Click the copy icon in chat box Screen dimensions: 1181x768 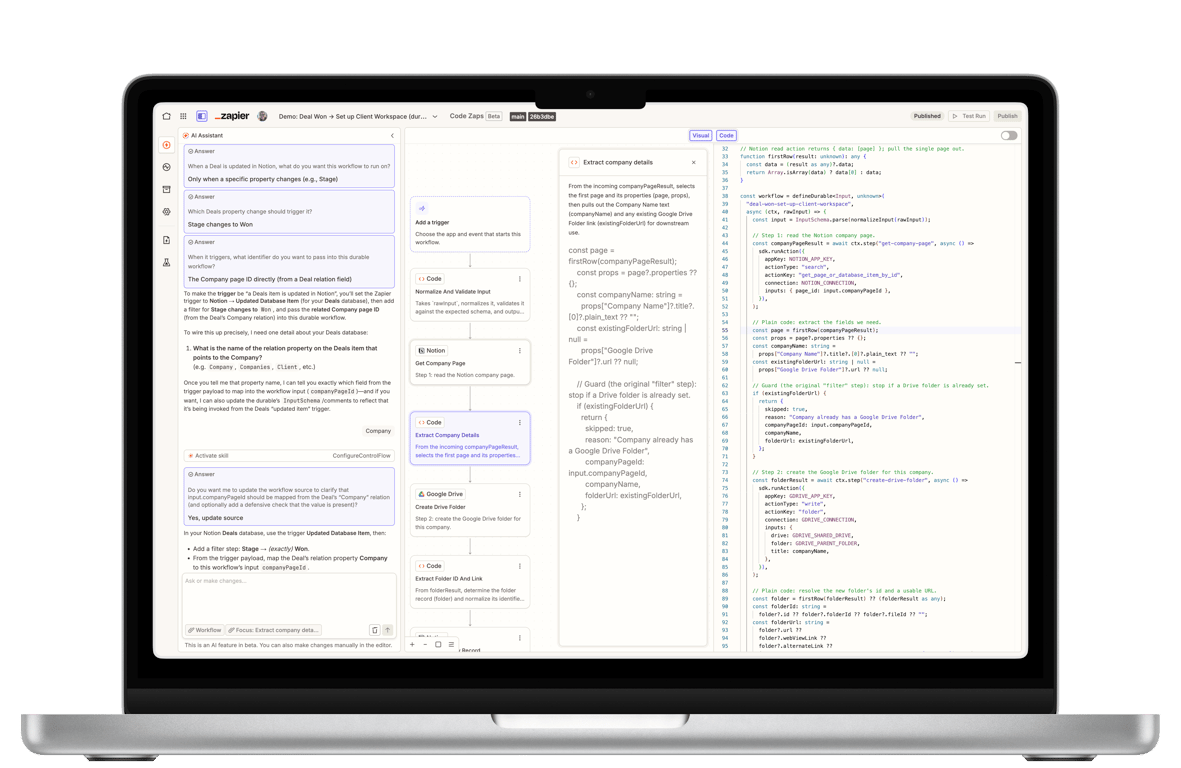pos(374,630)
